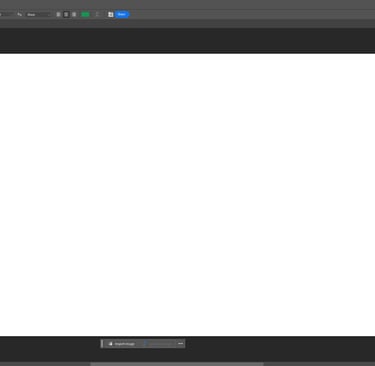Screen dimensions: 375x366
Task: Click the horizontal scrollbar at the bottom
Action: (x=177, y=364)
